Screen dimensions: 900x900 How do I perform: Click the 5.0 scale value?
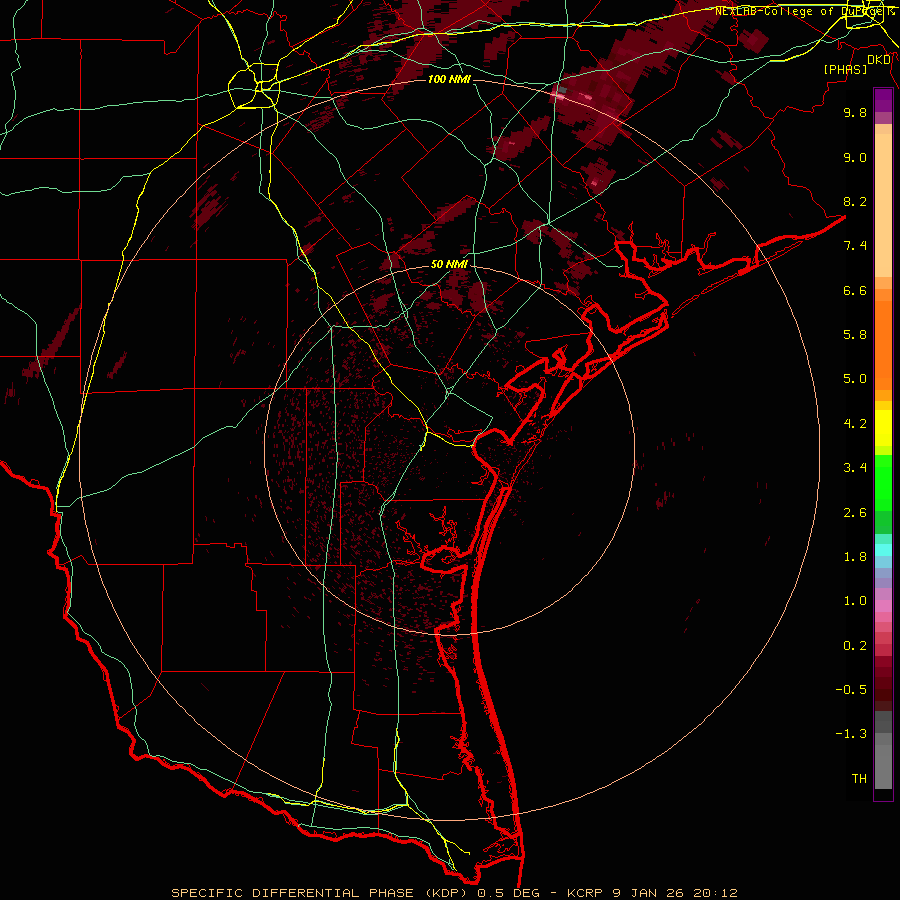click(855, 379)
